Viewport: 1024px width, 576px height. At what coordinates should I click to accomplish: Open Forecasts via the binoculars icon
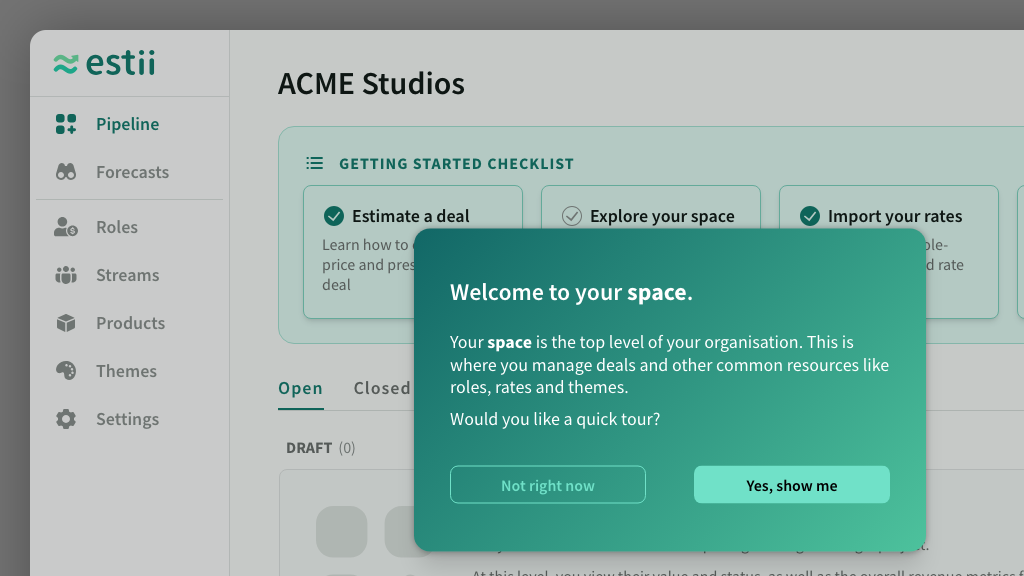[x=66, y=172]
